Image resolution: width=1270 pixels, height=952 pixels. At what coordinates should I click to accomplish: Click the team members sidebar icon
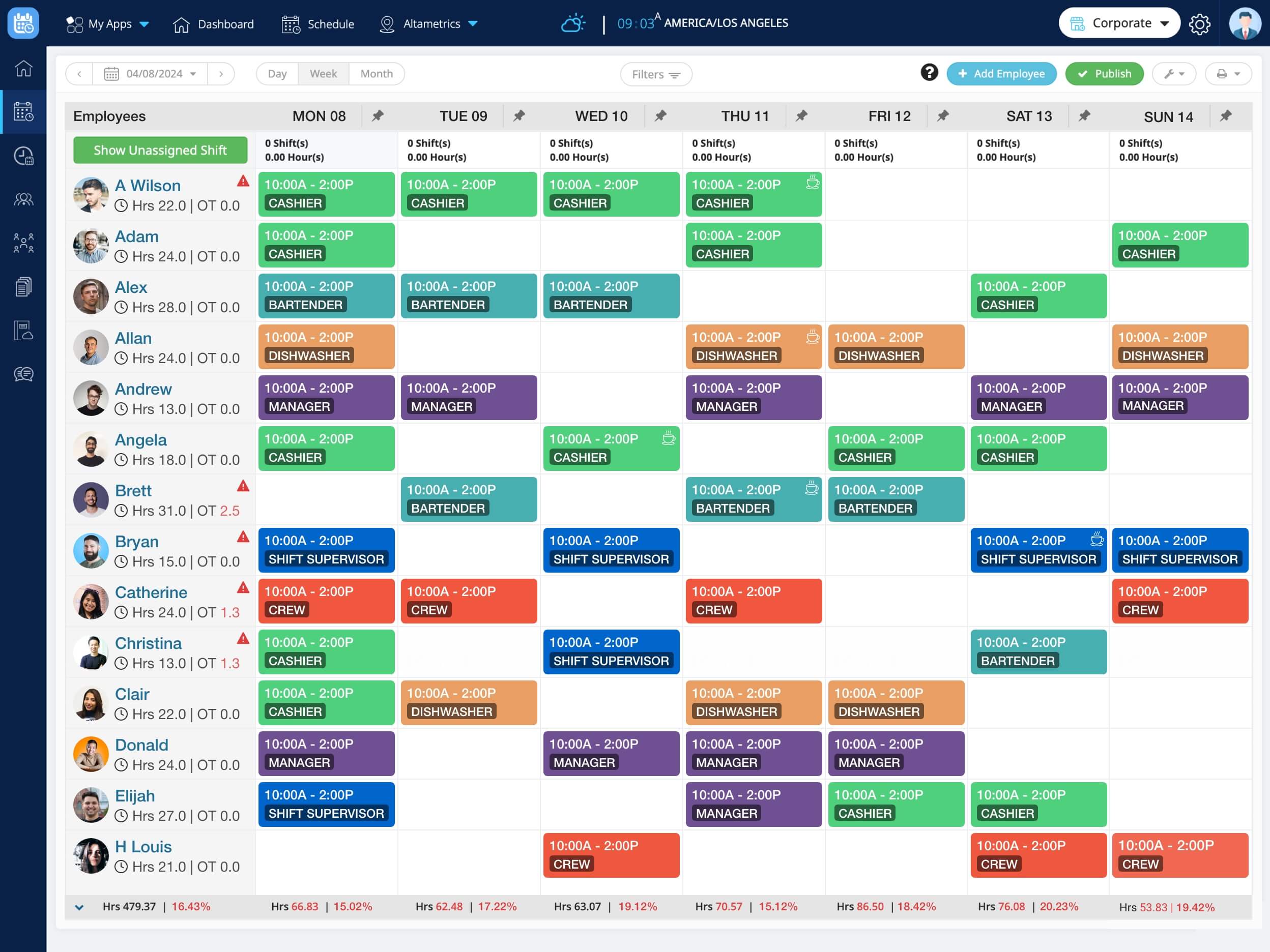[23, 200]
